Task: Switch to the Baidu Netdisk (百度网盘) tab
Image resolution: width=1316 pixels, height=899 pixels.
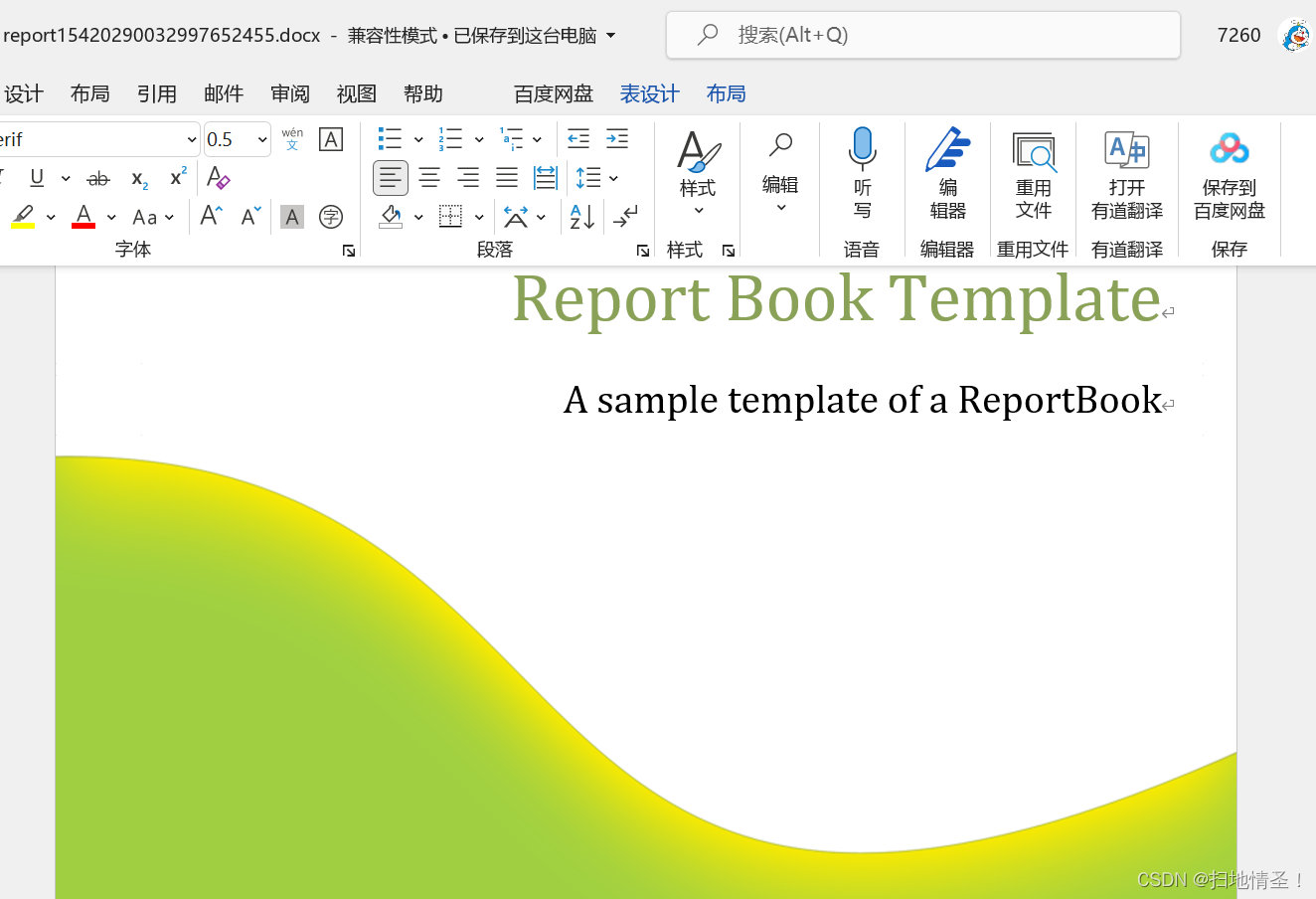Action: coord(554,93)
